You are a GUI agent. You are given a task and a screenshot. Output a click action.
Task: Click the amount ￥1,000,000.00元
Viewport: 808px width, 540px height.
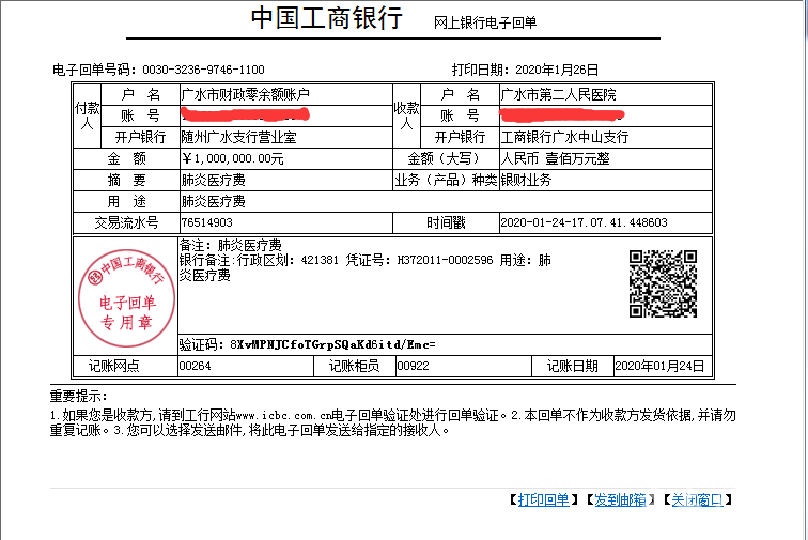pyautogui.click(x=233, y=159)
